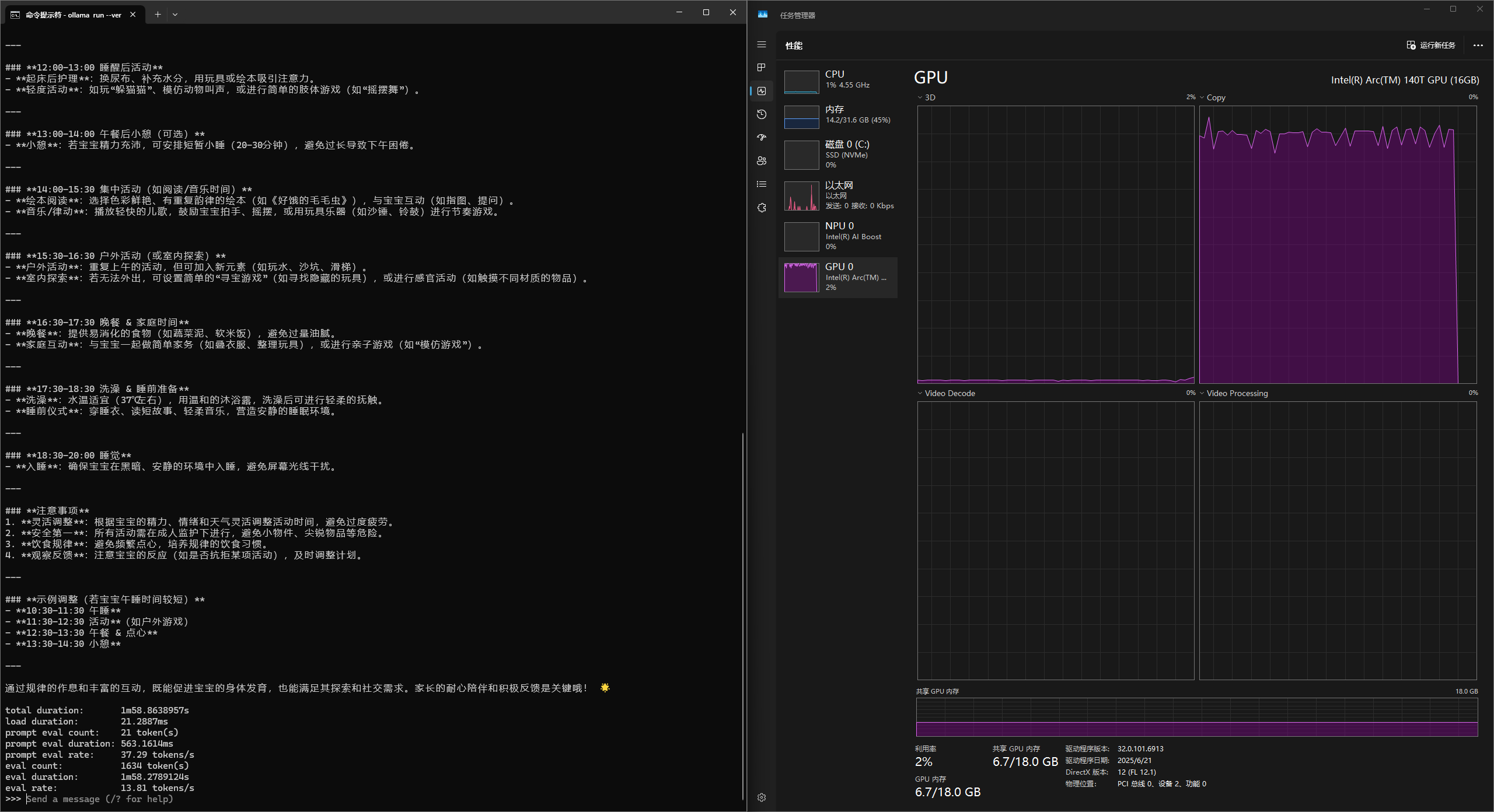
Task: Open Task Manager settings gear
Action: [x=762, y=797]
